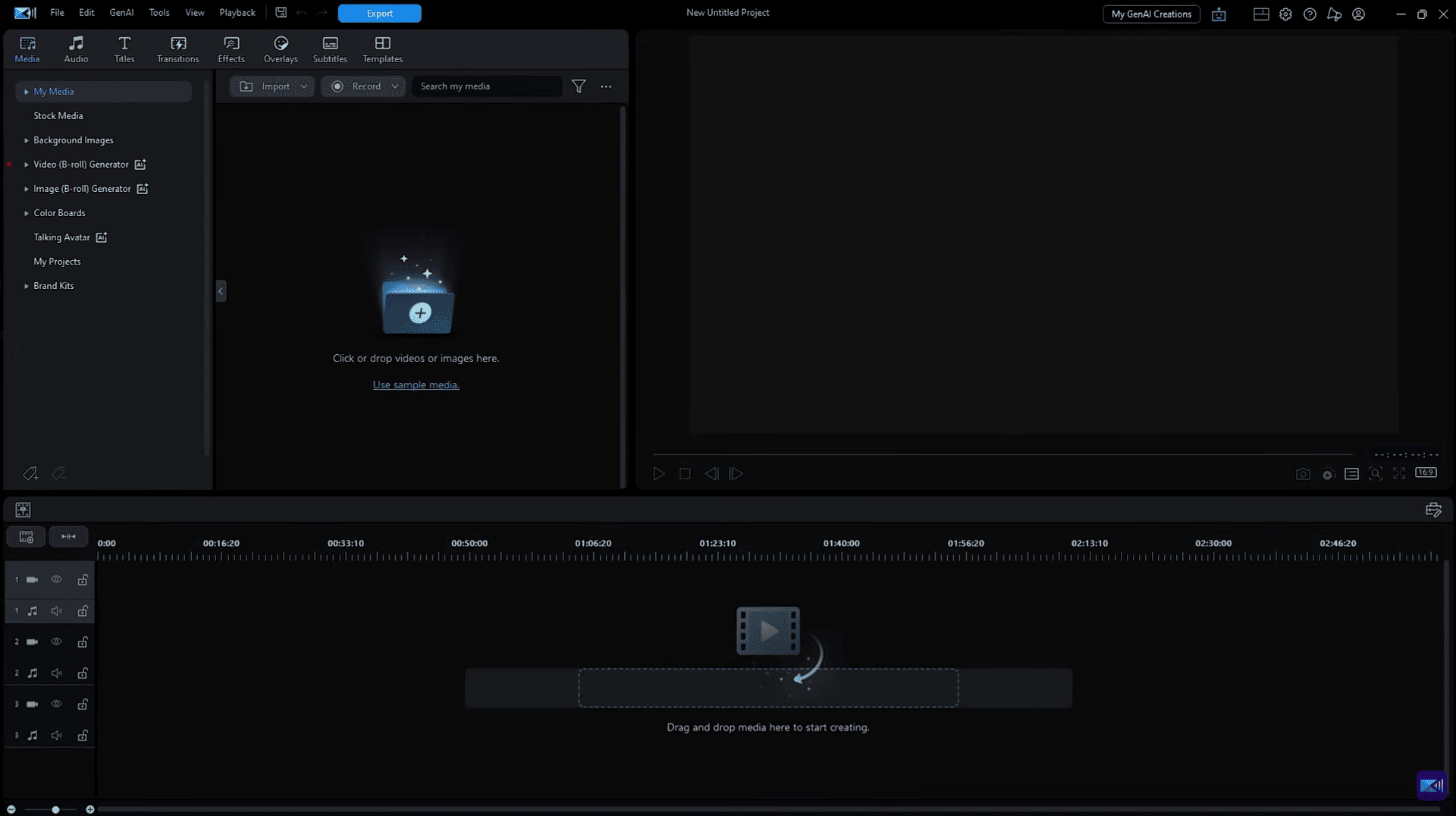Open the Audio room tab
The height and width of the screenshot is (816, 1456).
[76, 50]
